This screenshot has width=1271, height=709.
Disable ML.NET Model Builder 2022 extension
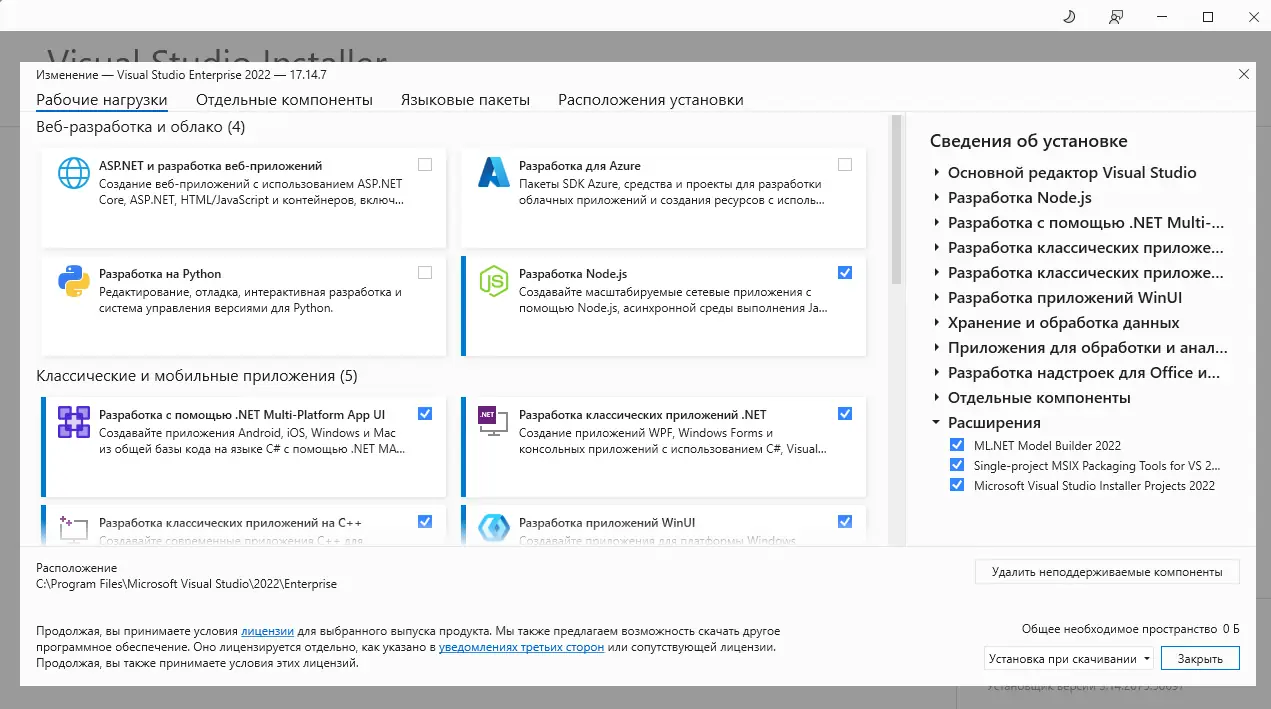957,444
